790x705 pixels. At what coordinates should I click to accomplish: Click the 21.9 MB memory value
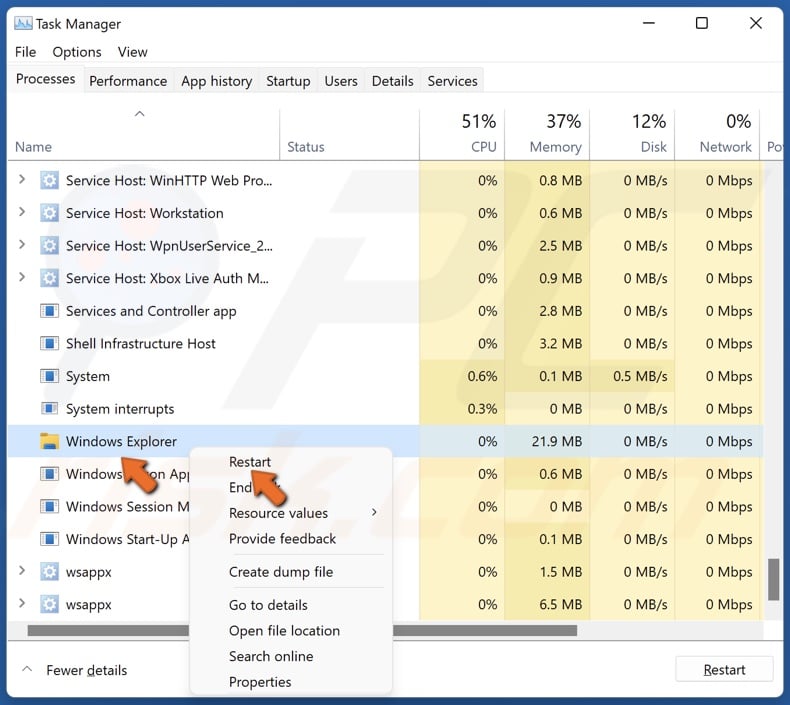click(557, 441)
